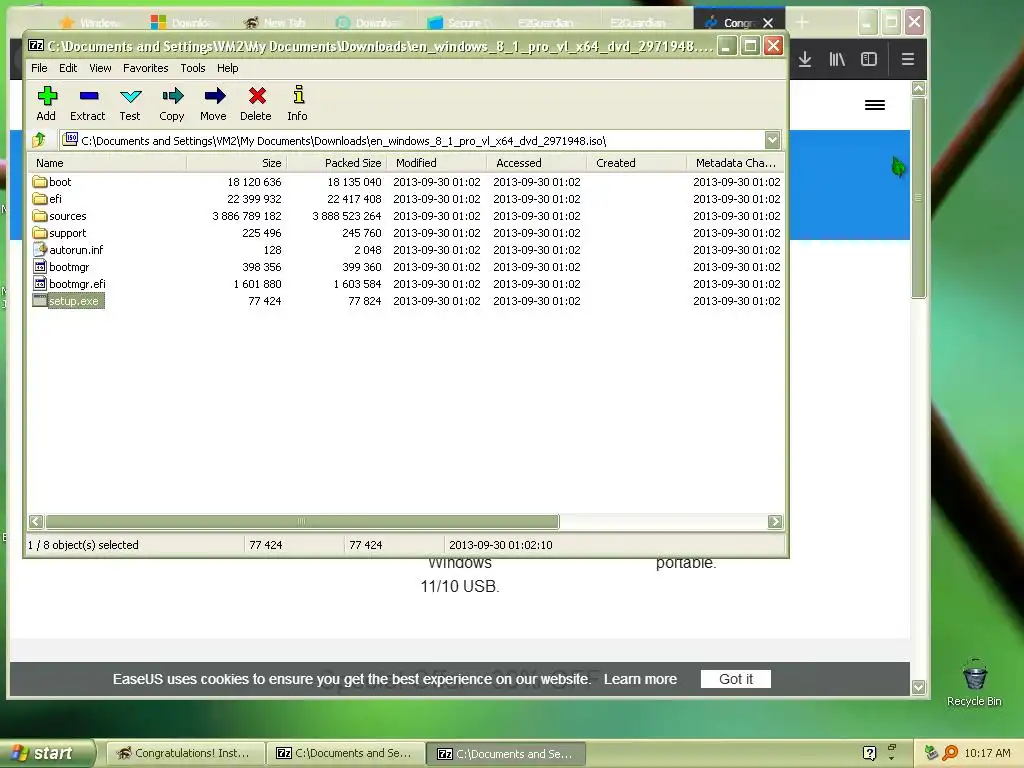Switch to the first 7-Zip taskbar item
This screenshot has width=1024, height=768.
pos(345,753)
